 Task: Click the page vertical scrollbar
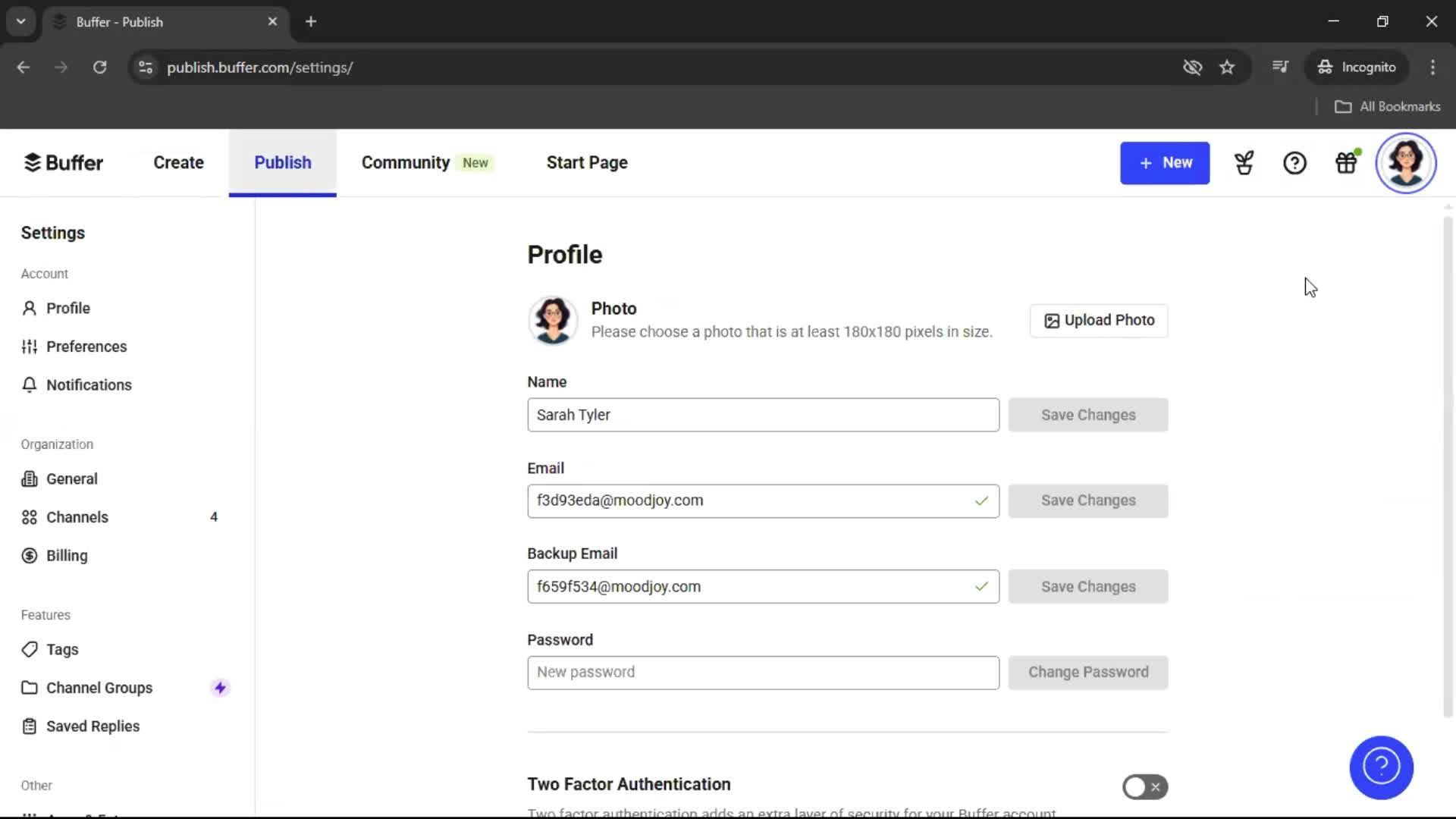click(1448, 463)
